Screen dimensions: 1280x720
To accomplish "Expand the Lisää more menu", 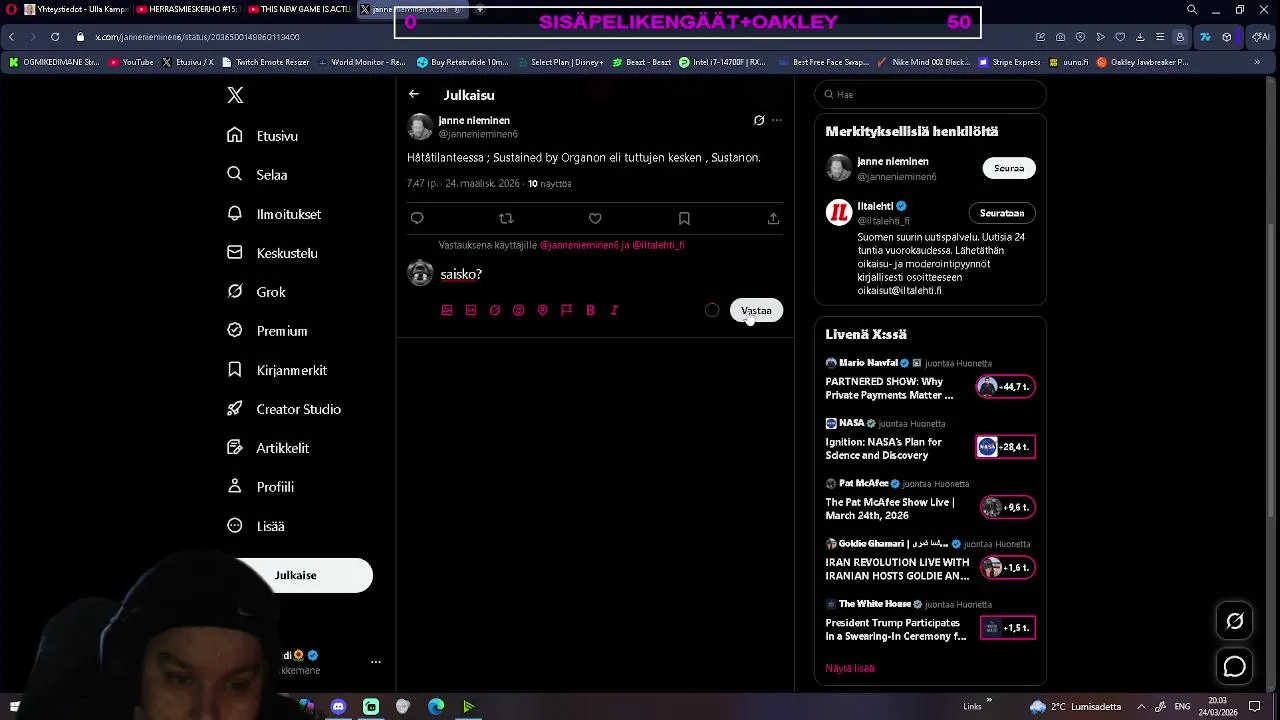I will pos(256,526).
